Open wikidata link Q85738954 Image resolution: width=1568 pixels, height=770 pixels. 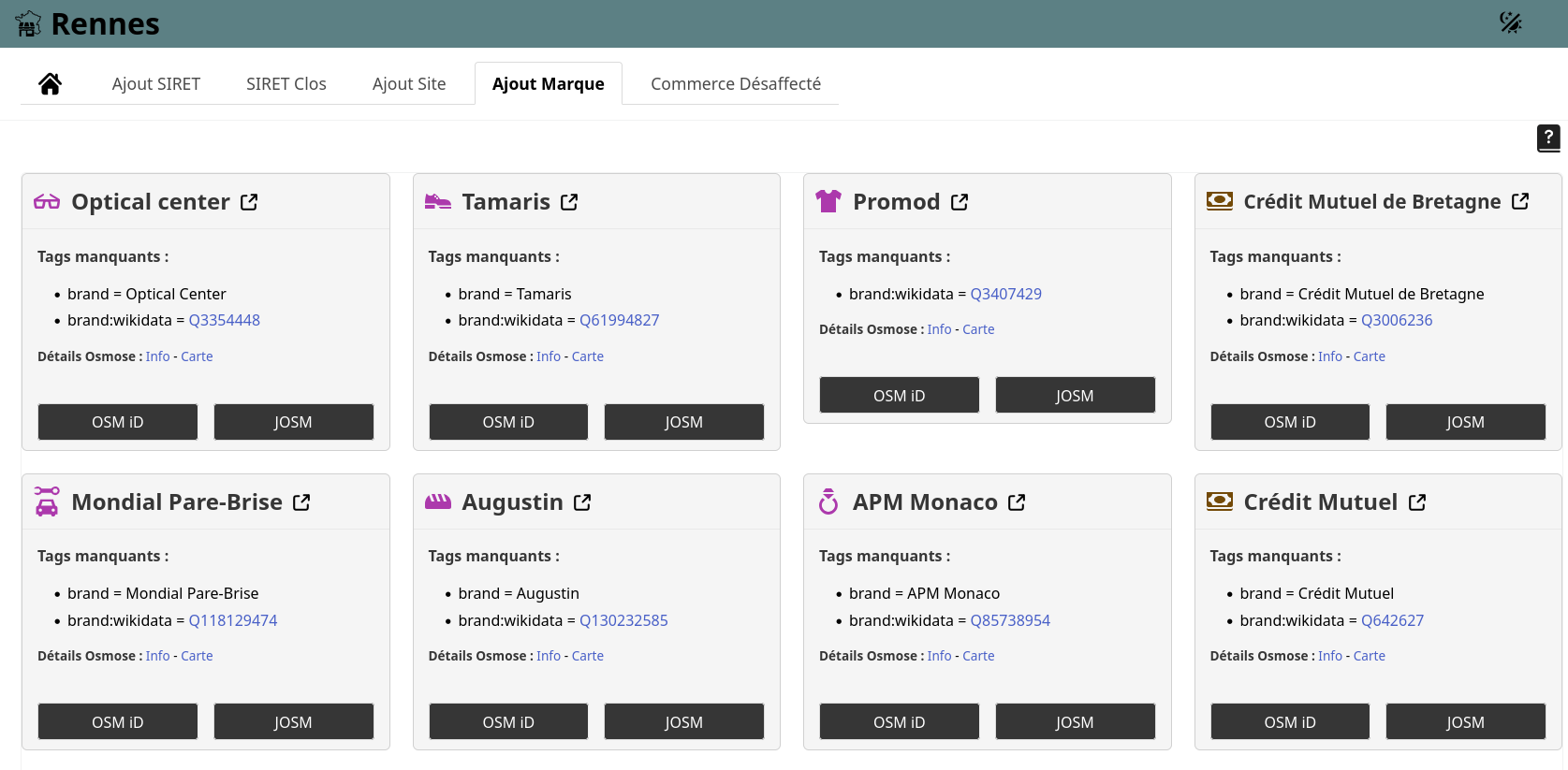[1010, 620]
